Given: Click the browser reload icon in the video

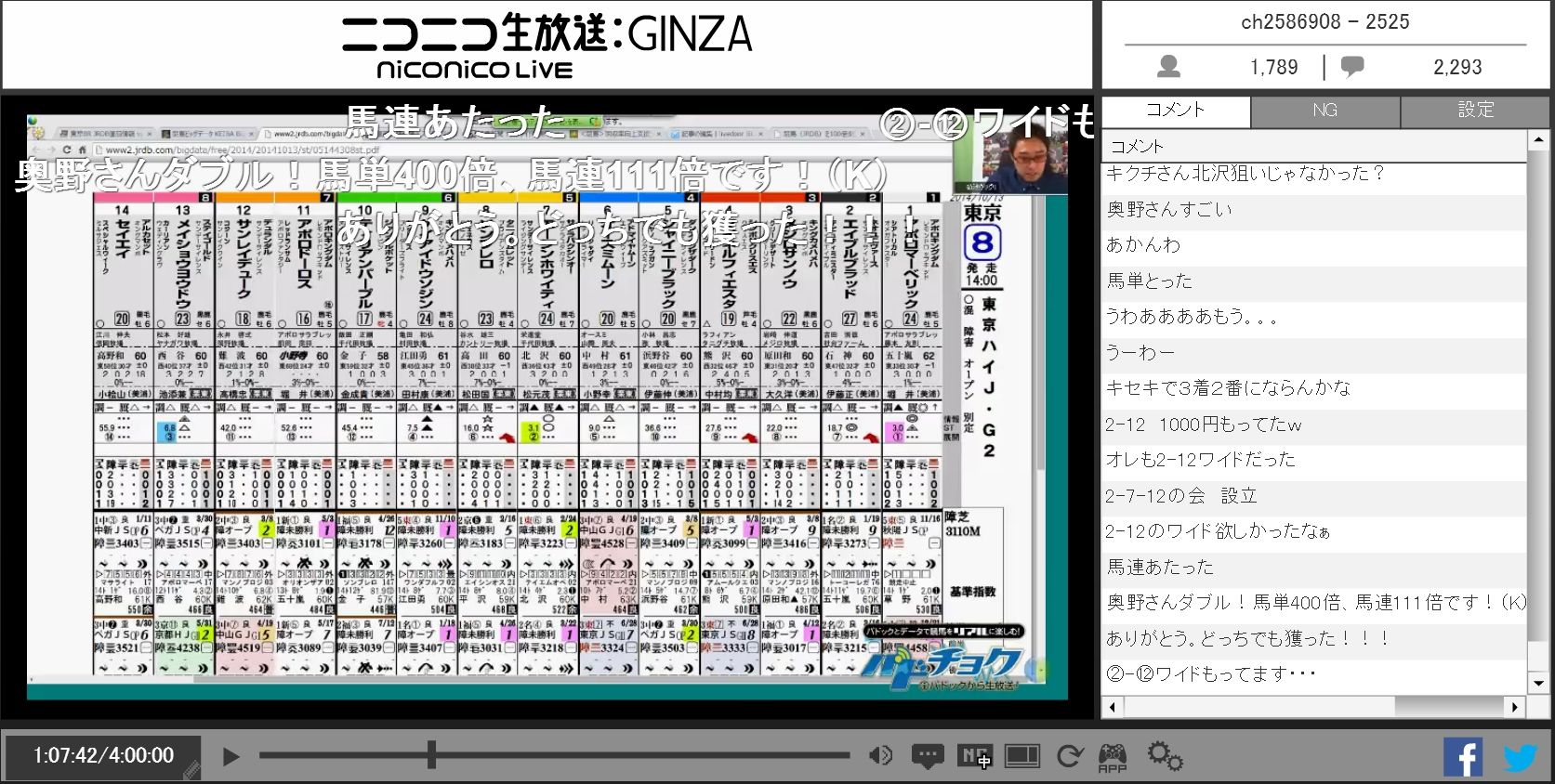Looking at the screenshot, I should [67, 150].
